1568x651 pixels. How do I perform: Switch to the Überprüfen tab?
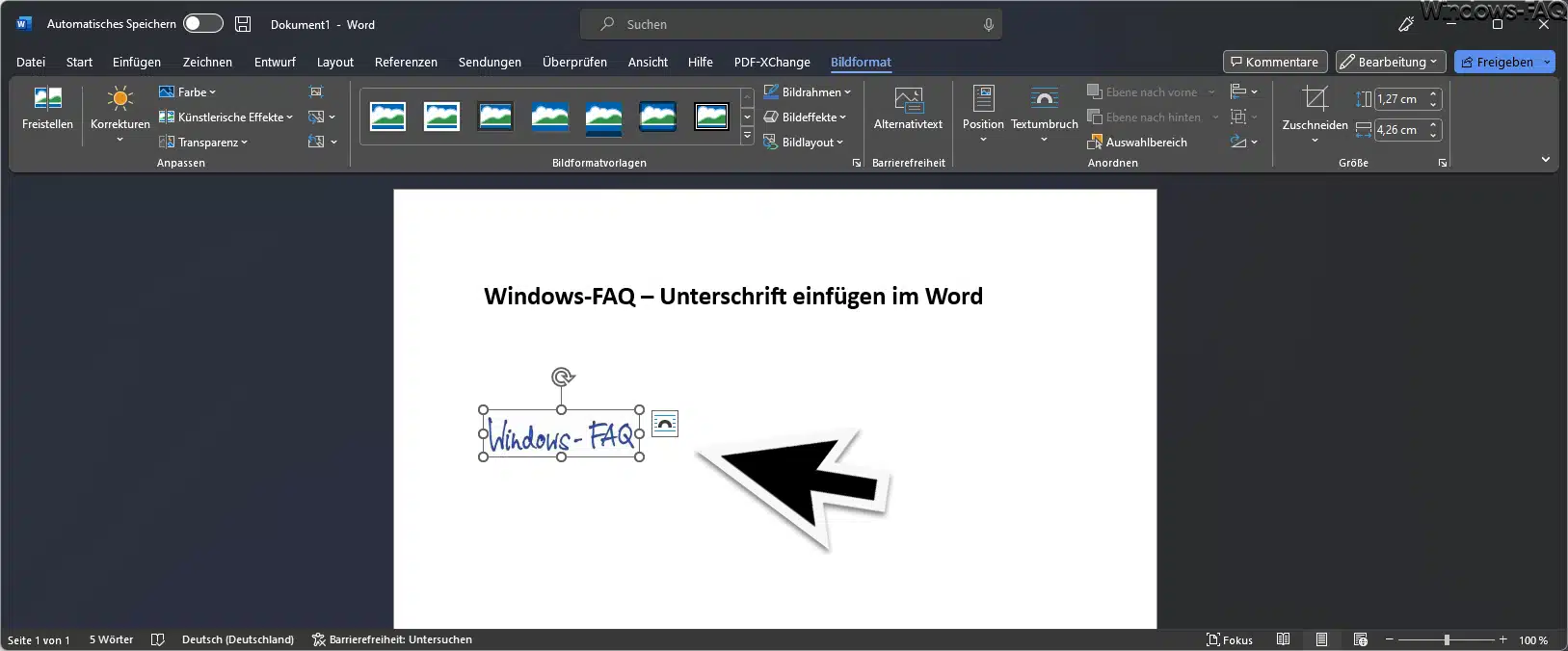574,62
